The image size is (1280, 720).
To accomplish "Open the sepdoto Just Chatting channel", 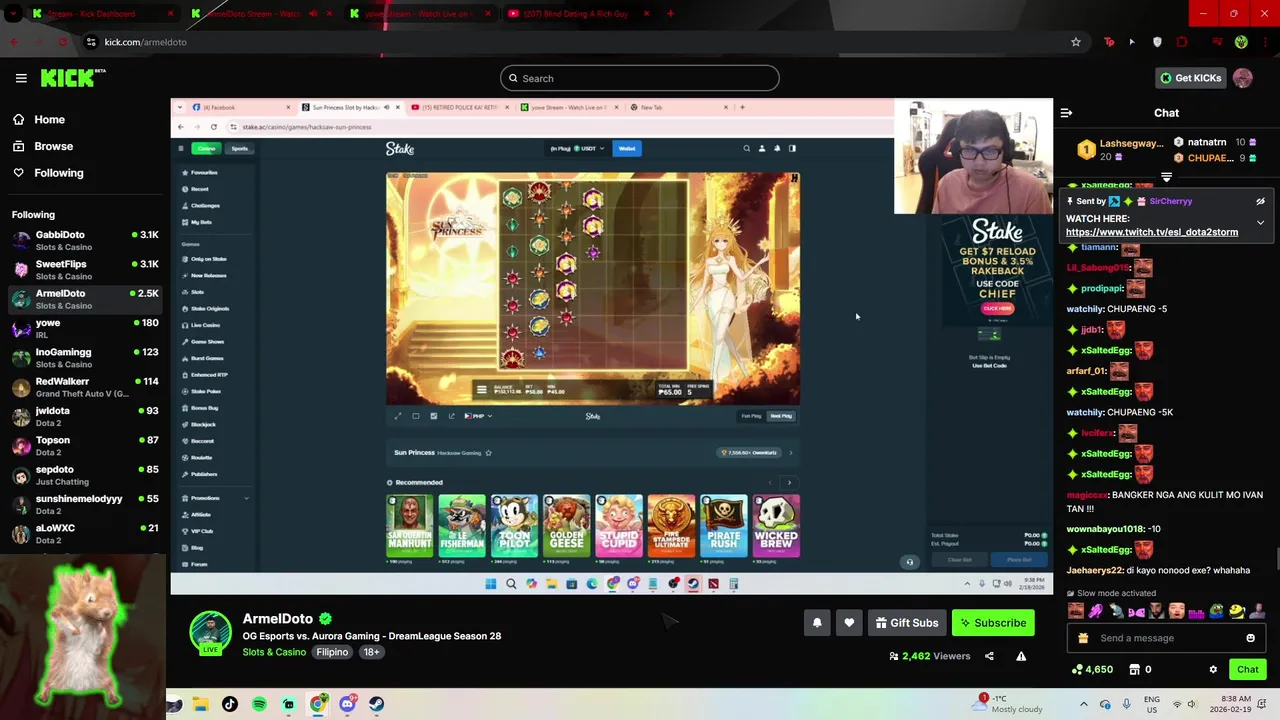I will coord(85,475).
